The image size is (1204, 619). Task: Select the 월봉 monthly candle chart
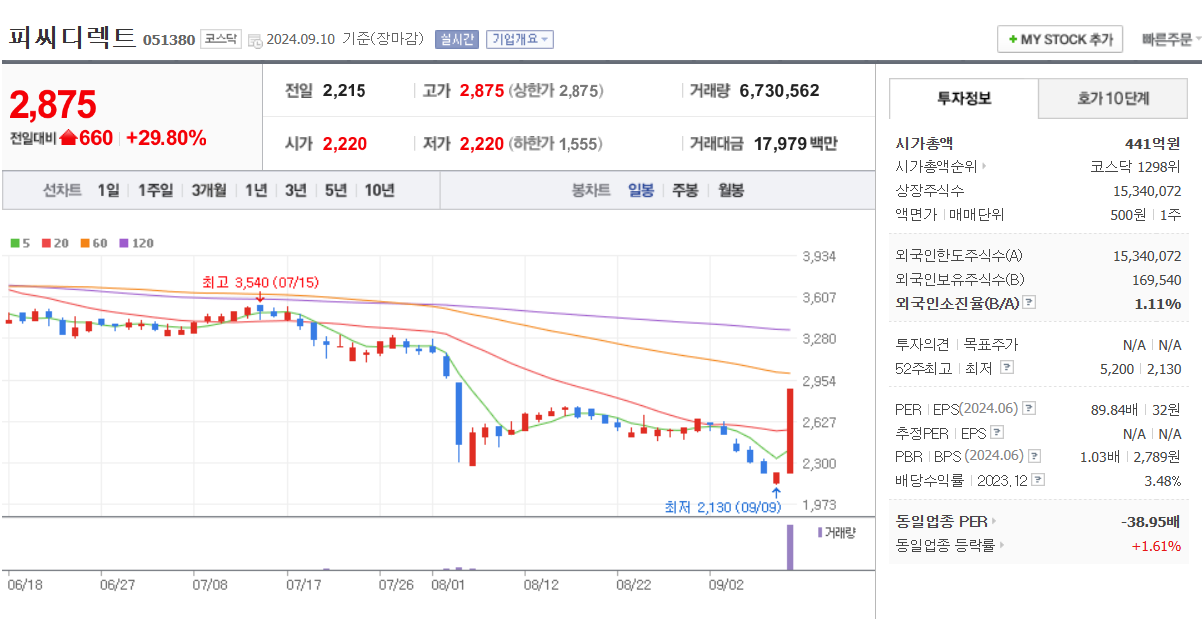click(731, 190)
